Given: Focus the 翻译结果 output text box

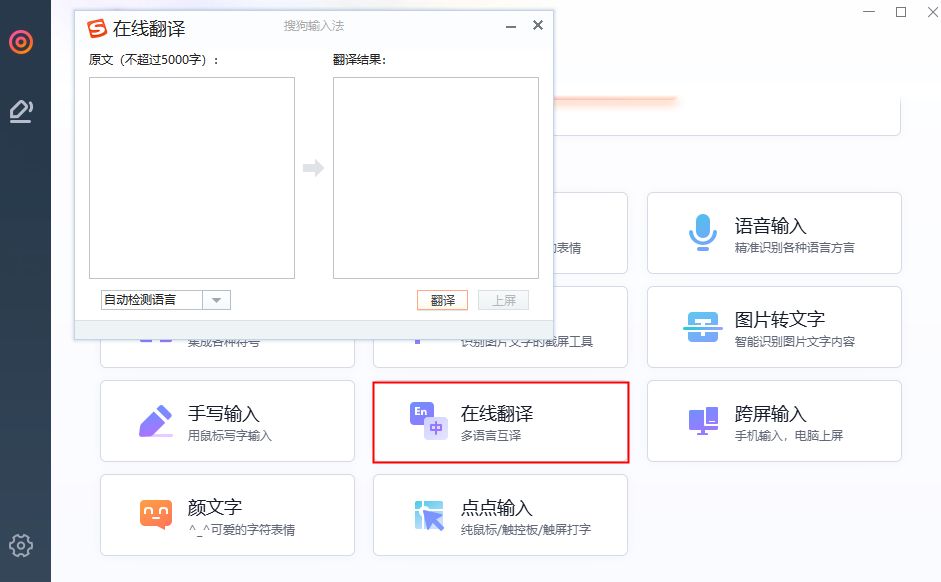Looking at the screenshot, I should (436, 178).
